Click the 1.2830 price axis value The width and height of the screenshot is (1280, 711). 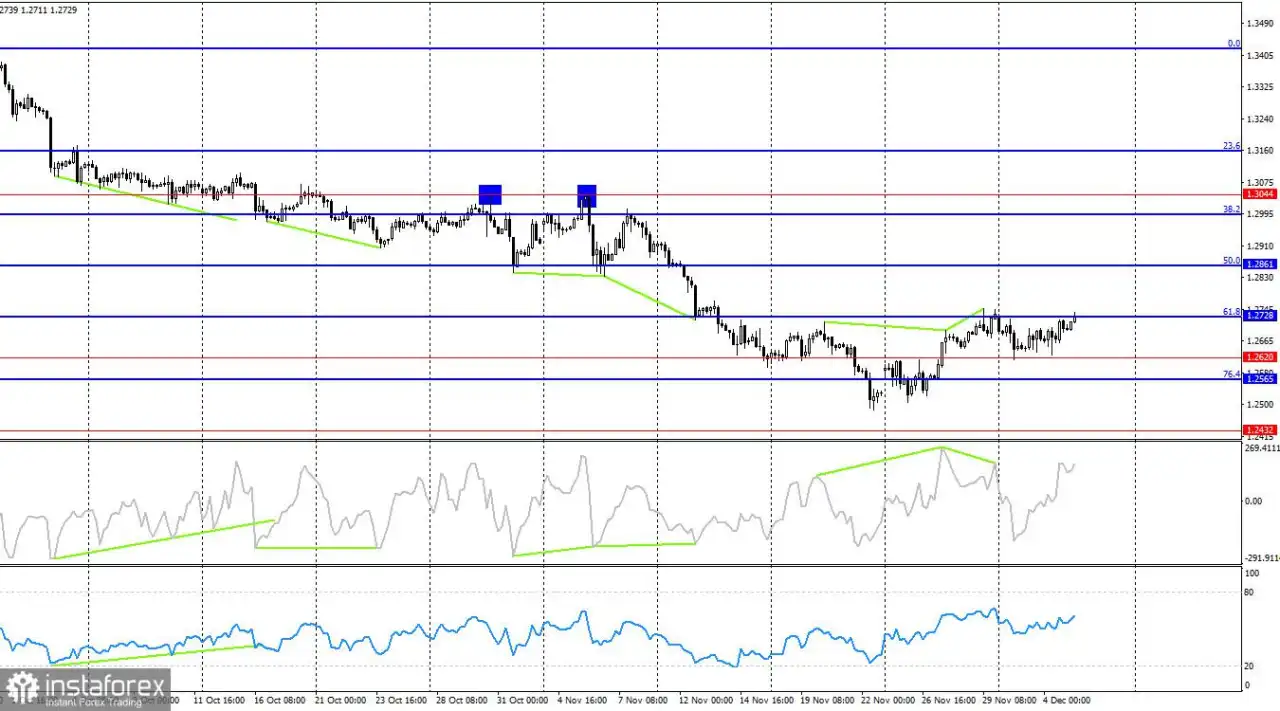click(x=1258, y=277)
